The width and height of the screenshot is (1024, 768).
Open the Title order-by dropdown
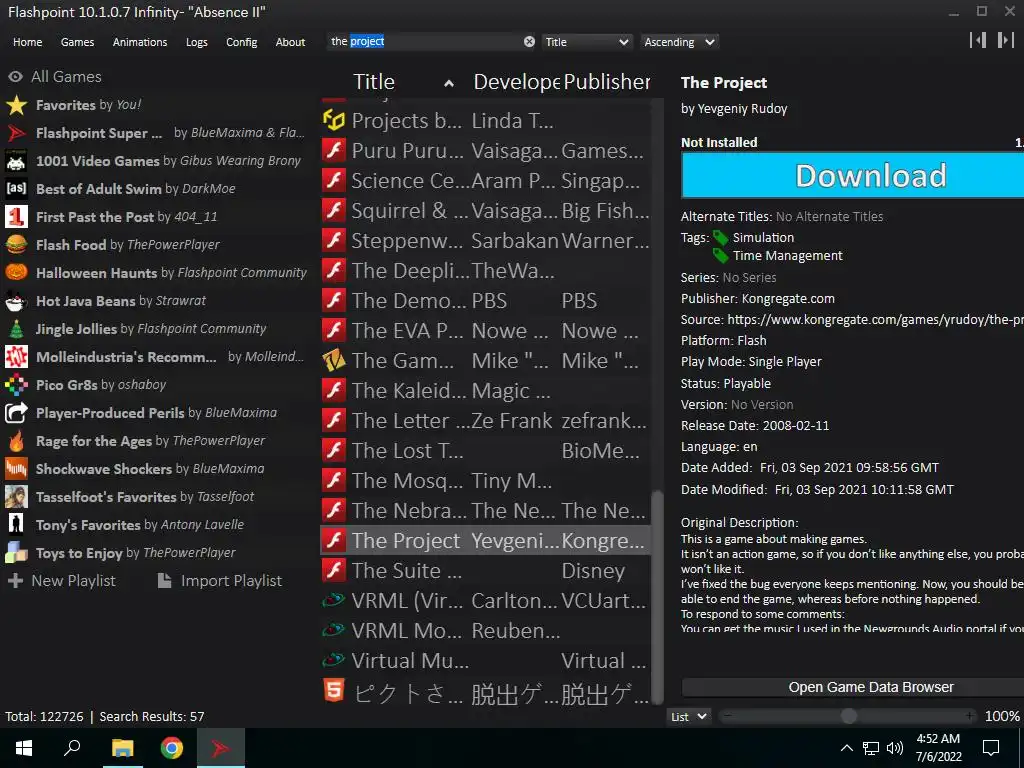pyautogui.click(x=586, y=42)
